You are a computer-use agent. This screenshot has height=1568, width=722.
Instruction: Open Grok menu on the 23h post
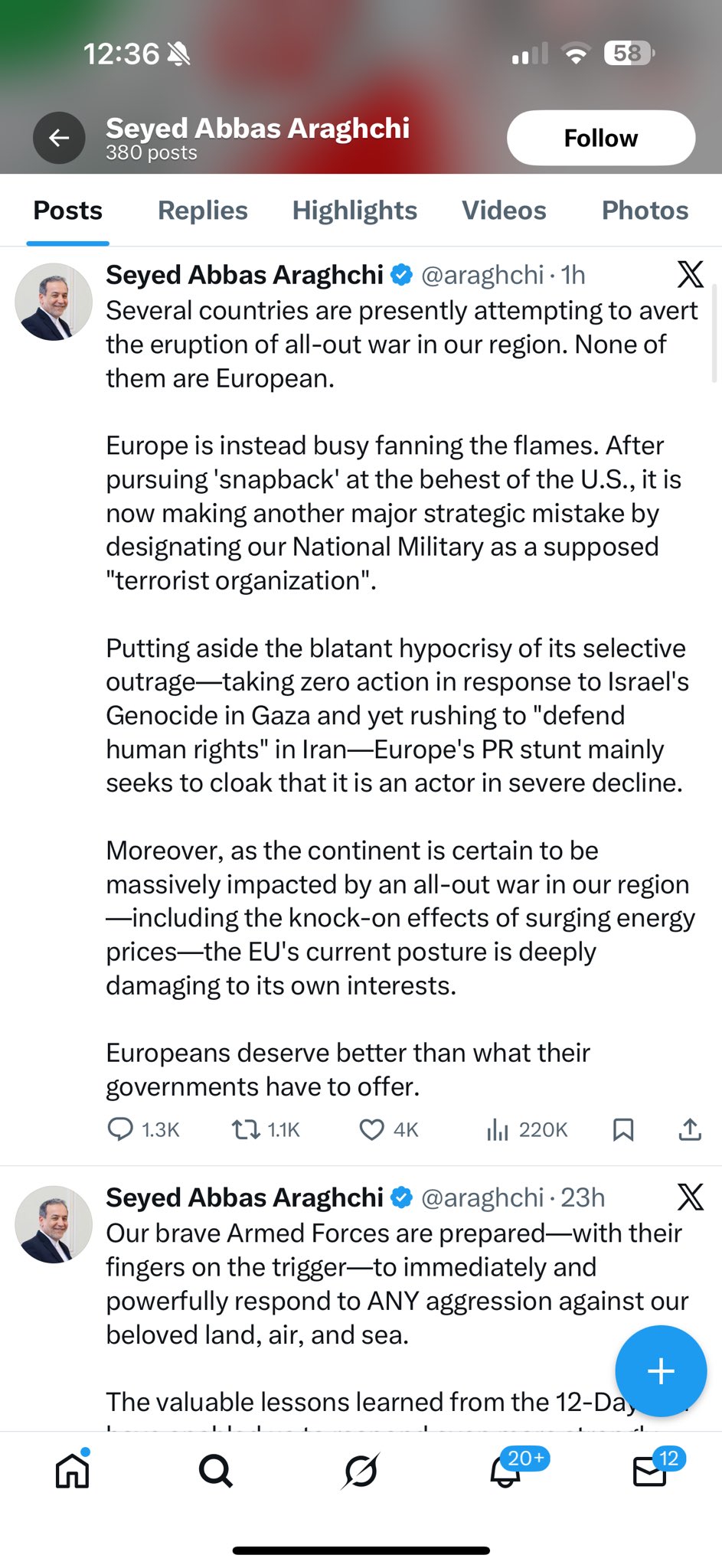tap(690, 1197)
